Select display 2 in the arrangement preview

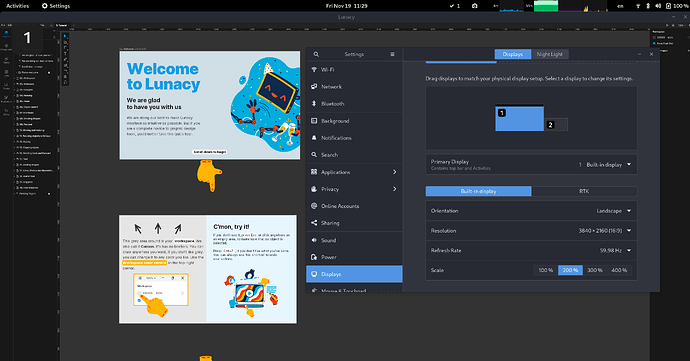point(556,125)
